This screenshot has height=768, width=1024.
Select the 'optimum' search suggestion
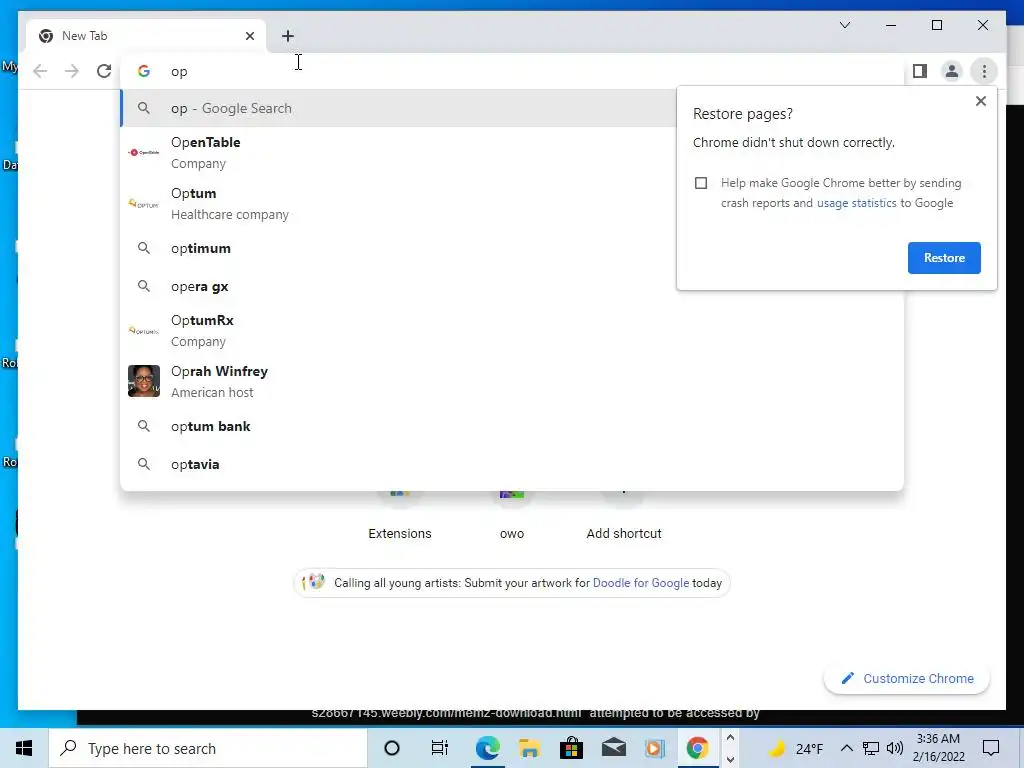point(398,248)
